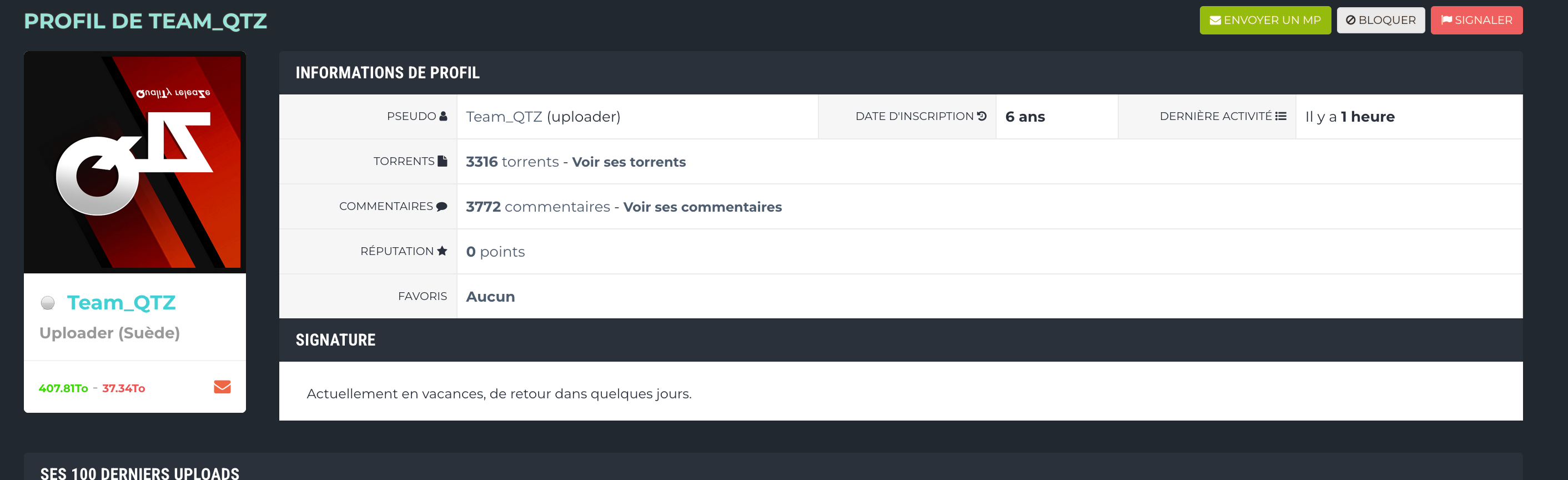Click the '0 points' reputation value

click(495, 252)
